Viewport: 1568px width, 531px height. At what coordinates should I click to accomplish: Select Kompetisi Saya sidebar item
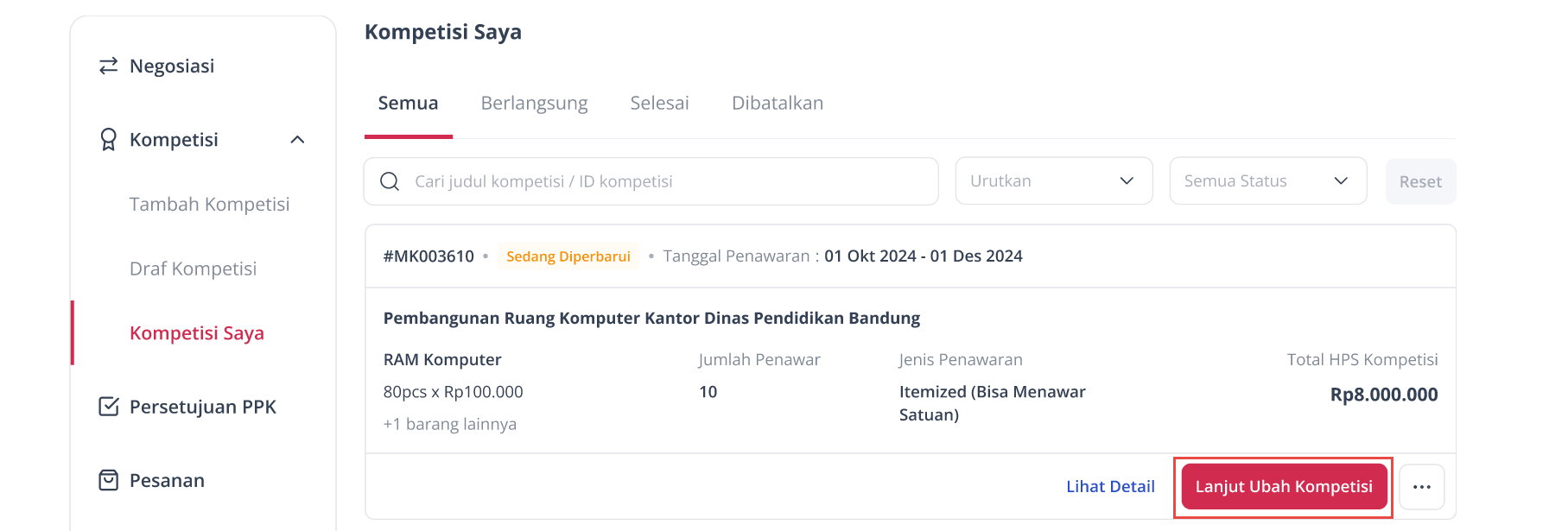click(x=197, y=333)
